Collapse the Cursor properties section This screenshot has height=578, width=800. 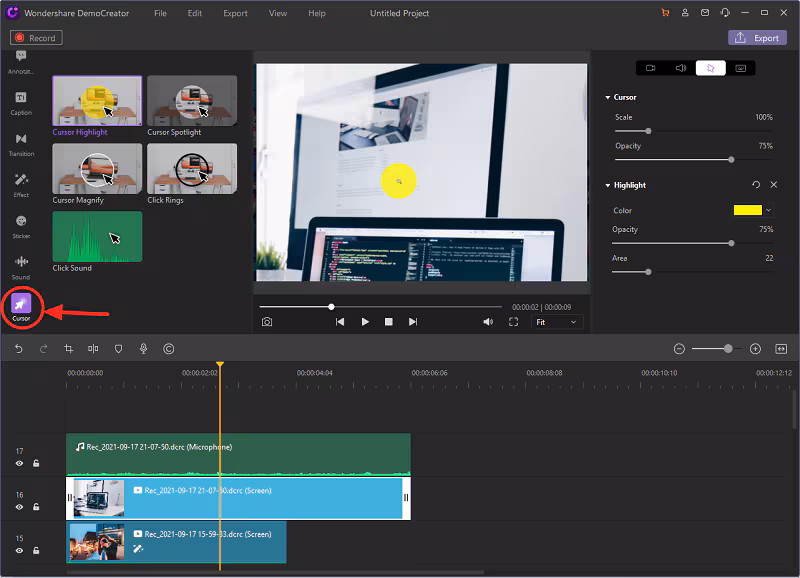point(608,97)
